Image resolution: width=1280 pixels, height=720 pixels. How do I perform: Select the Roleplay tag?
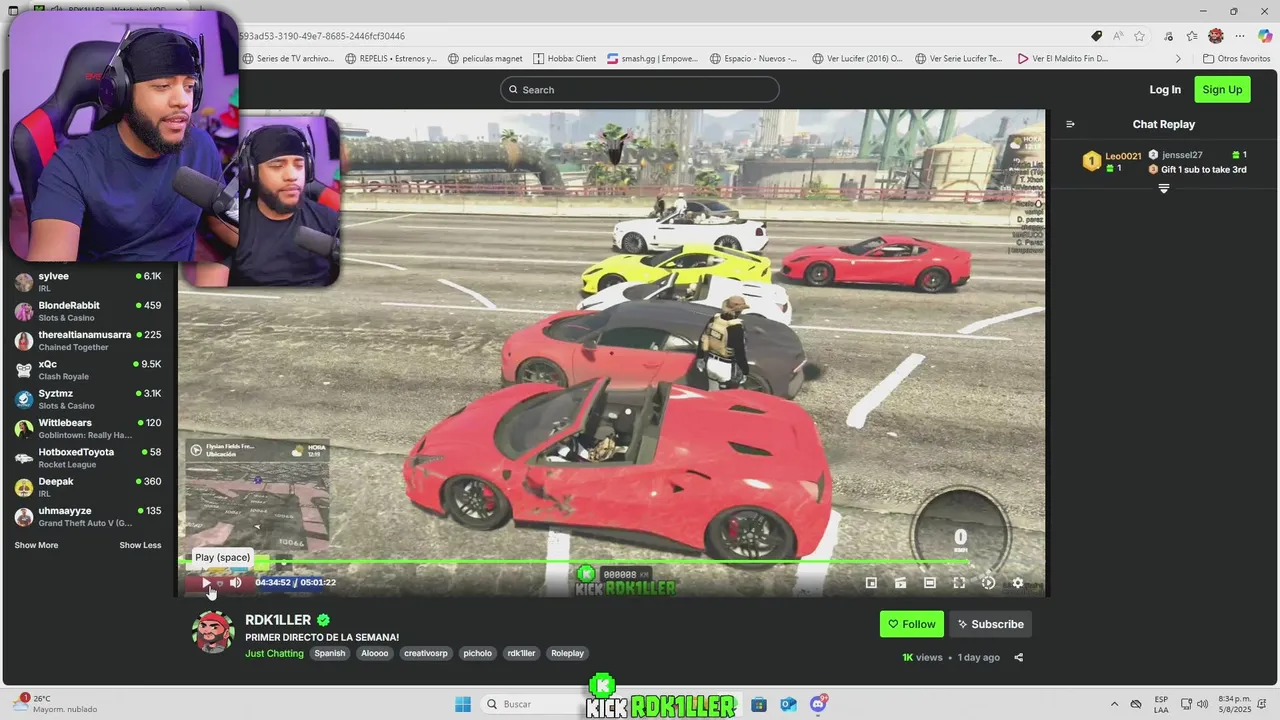pyautogui.click(x=567, y=653)
